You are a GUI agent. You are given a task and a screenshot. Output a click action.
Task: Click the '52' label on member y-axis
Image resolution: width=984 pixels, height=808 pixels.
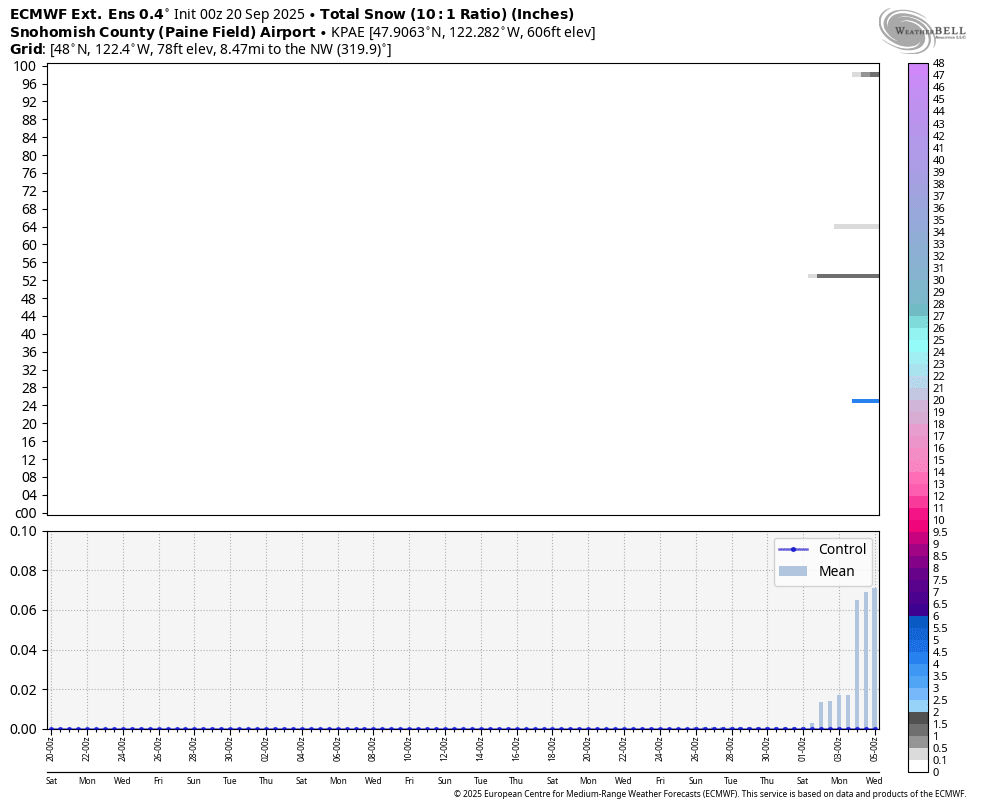29,281
